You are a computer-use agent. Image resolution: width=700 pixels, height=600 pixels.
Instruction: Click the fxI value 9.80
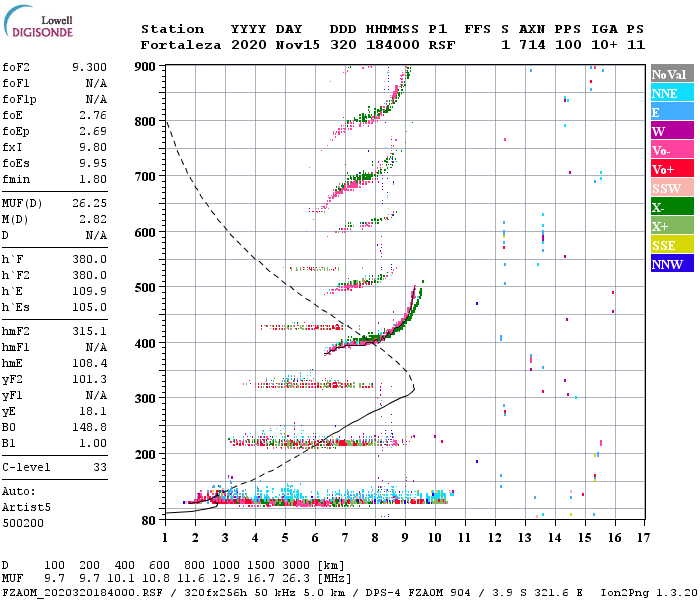[x=93, y=147]
